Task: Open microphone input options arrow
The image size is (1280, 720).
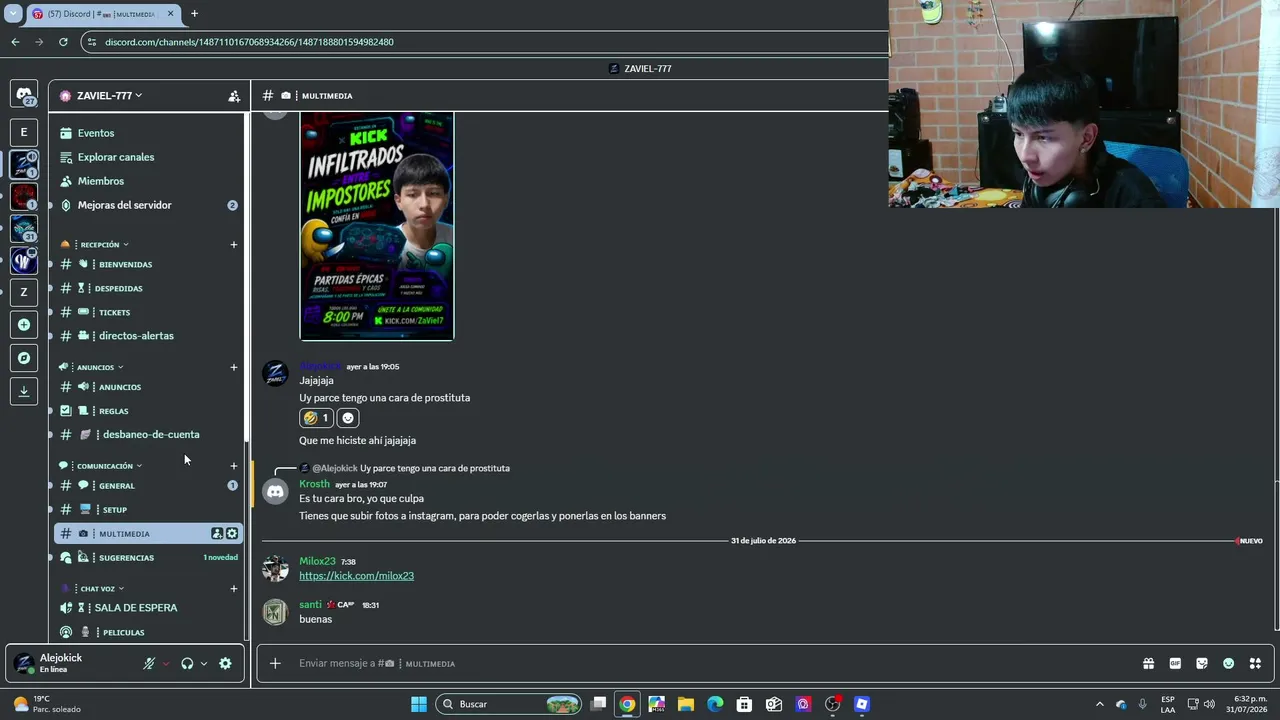Action: pyautogui.click(x=166, y=663)
